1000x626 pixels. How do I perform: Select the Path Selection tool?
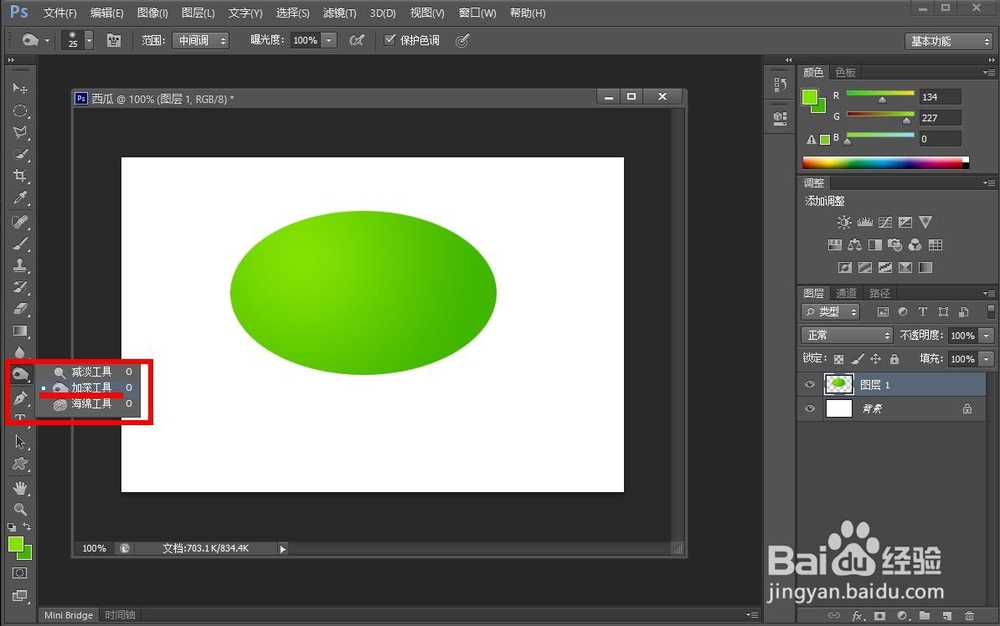click(20, 442)
